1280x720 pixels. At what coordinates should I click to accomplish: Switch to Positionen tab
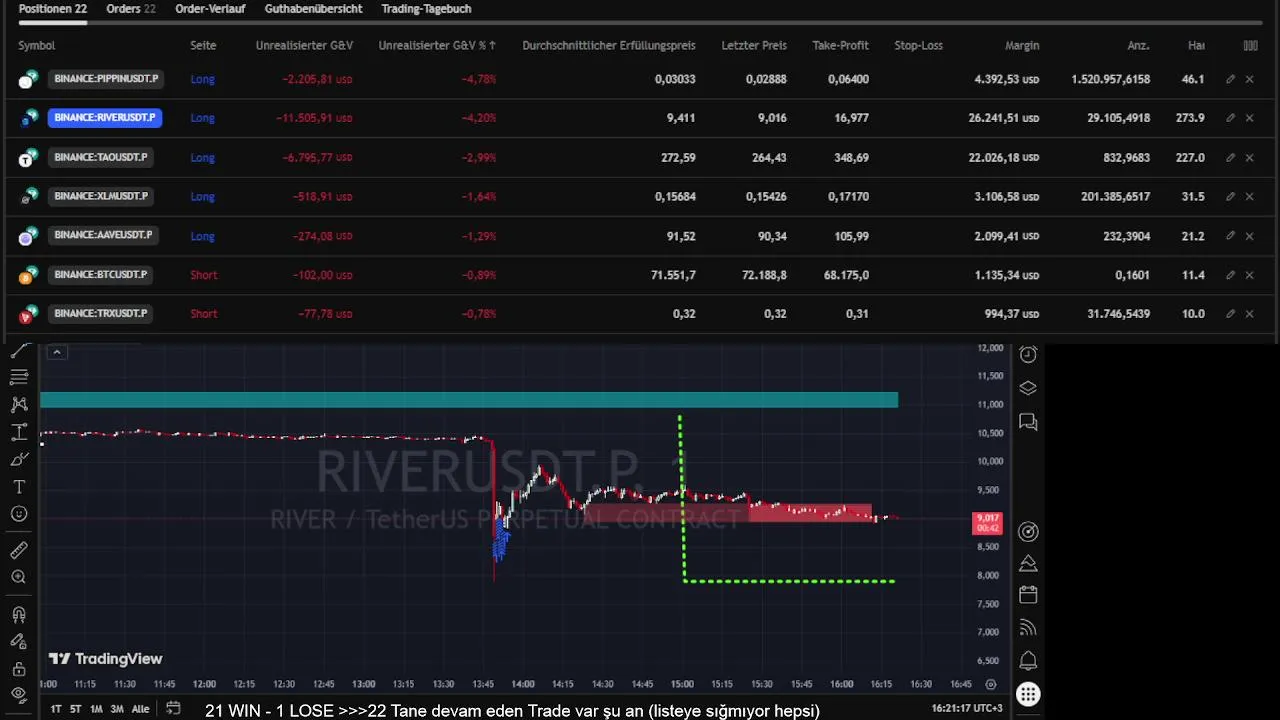(53, 9)
